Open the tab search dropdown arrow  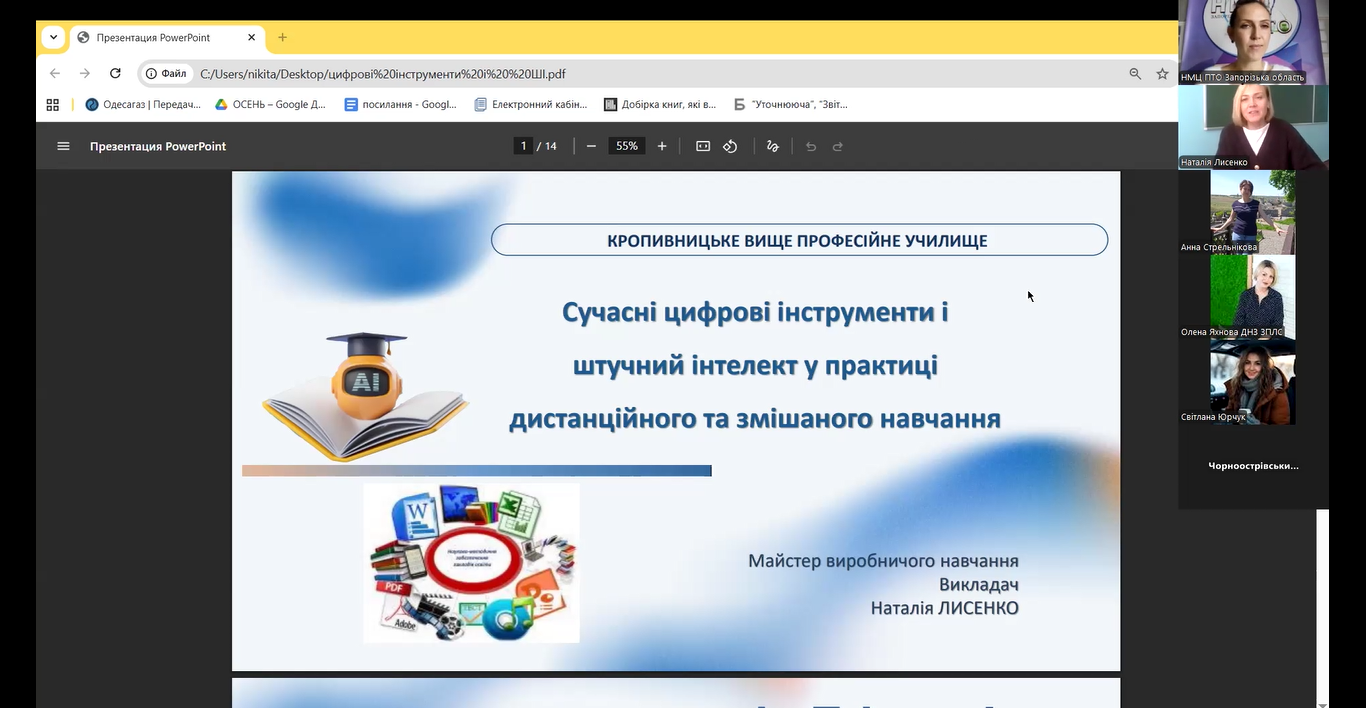click(53, 37)
